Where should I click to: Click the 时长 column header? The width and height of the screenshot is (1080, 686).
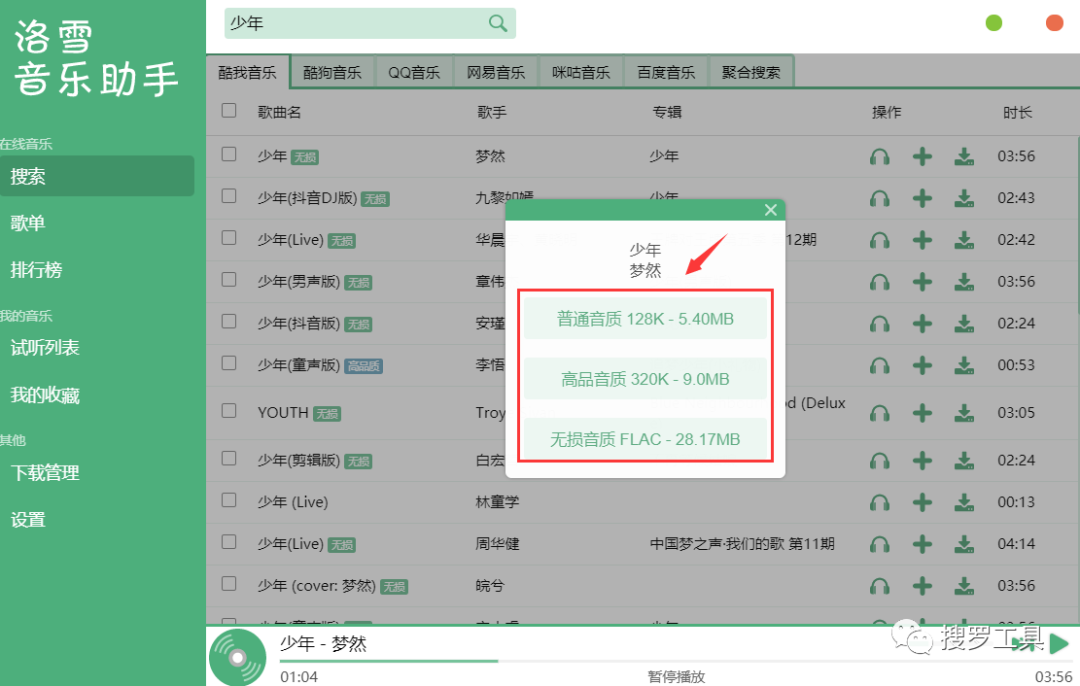tap(1017, 112)
